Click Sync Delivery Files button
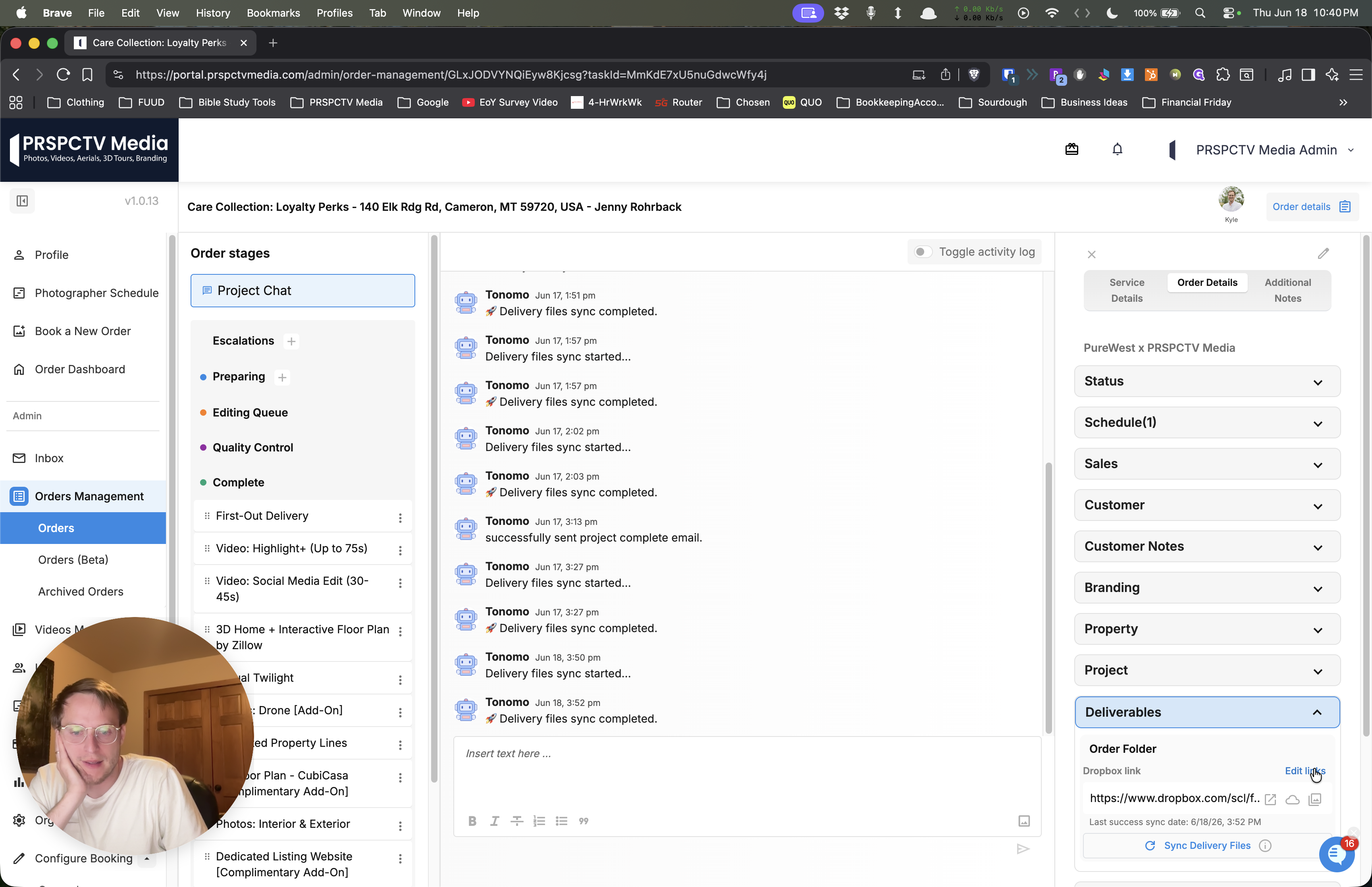1372x887 pixels. [x=1207, y=846]
